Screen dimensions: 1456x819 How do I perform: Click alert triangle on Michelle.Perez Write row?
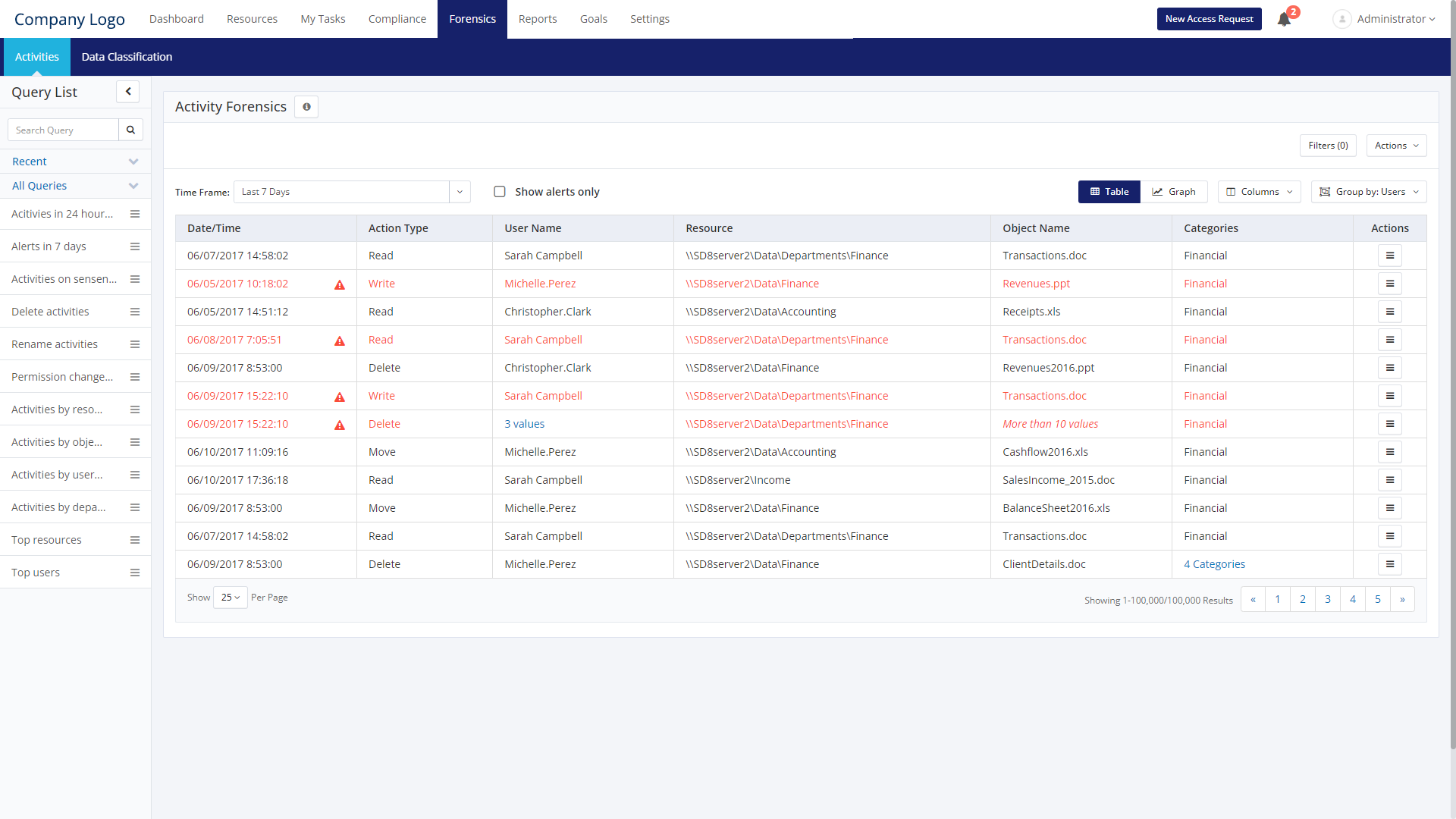coord(340,284)
